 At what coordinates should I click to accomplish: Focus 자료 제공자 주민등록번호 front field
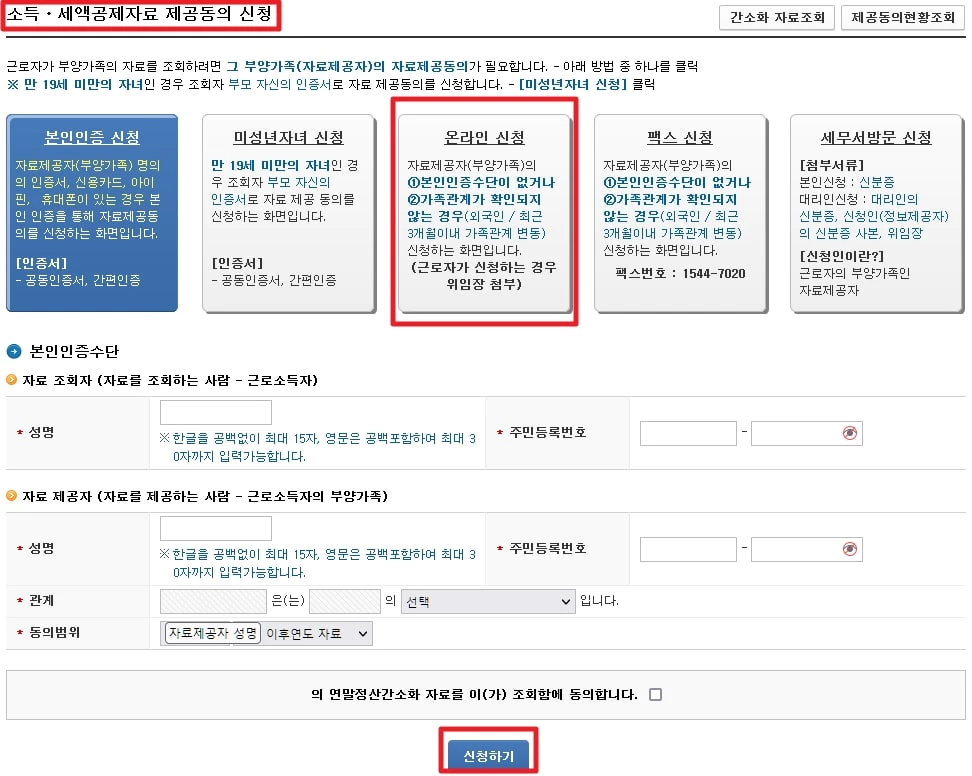click(688, 549)
